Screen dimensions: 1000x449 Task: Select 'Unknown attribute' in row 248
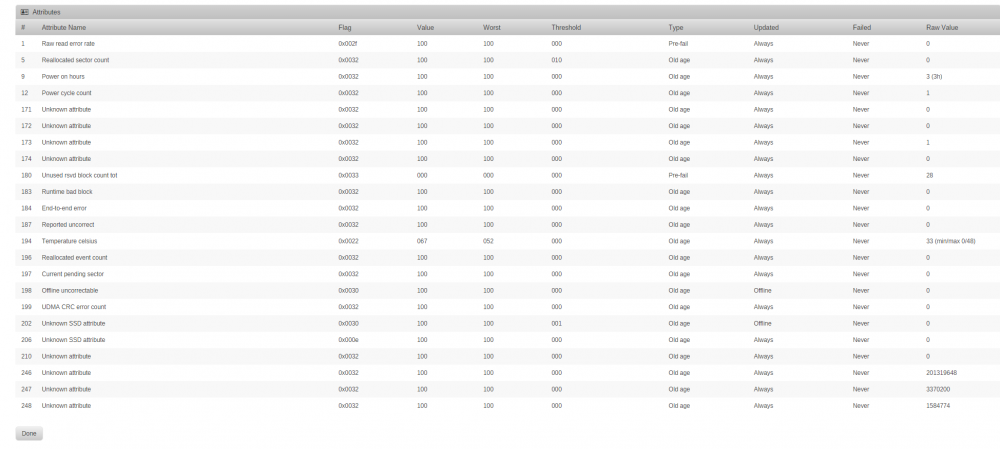66,406
